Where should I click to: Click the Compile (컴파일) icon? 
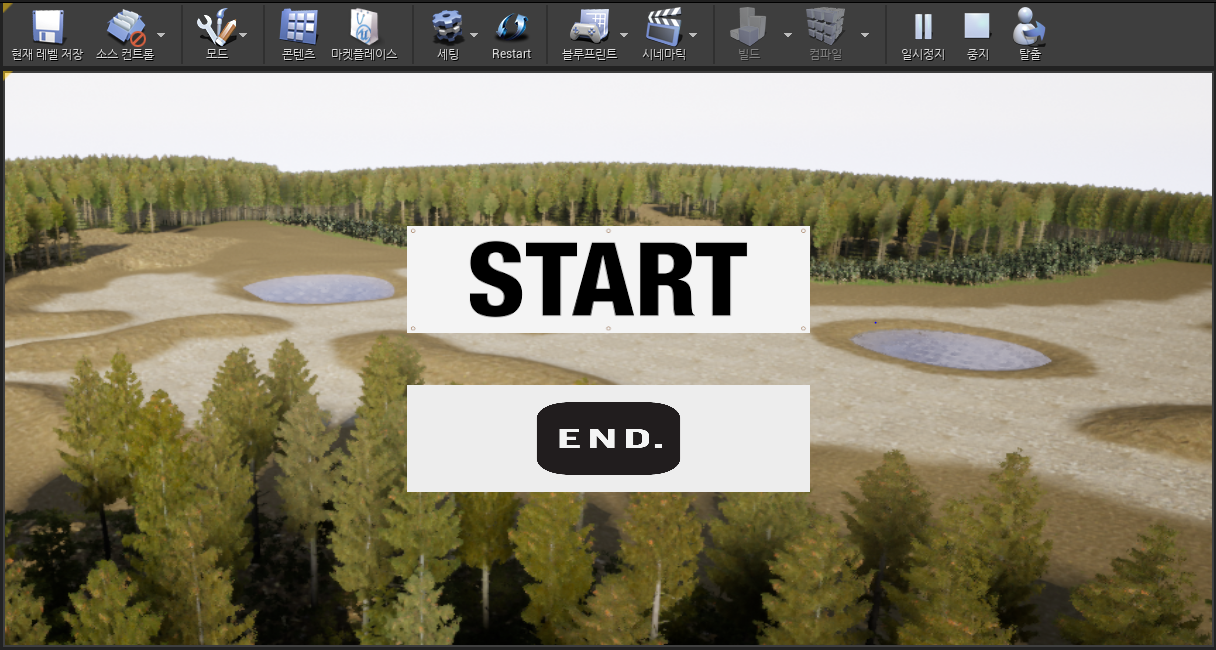pyautogui.click(x=825, y=27)
